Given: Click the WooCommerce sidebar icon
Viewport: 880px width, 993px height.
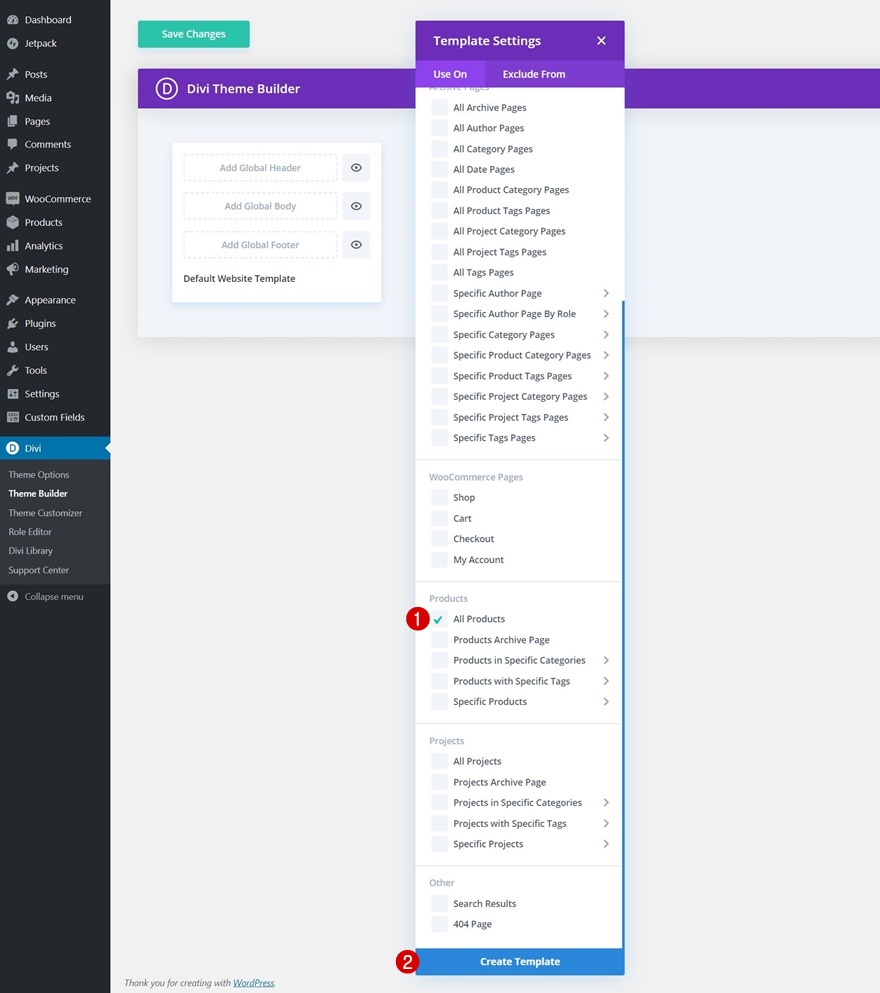Looking at the screenshot, I should tap(13, 199).
